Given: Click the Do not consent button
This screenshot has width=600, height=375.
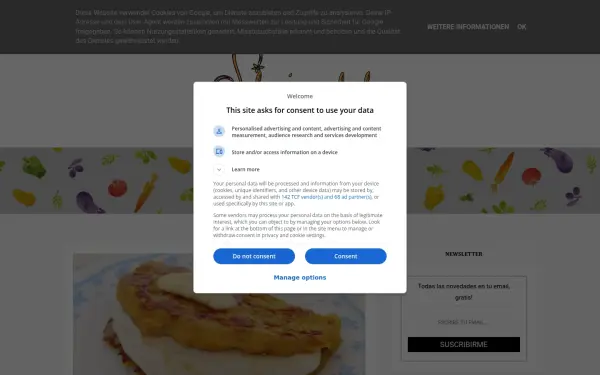Looking at the screenshot, I should click(x=254, y=256).
